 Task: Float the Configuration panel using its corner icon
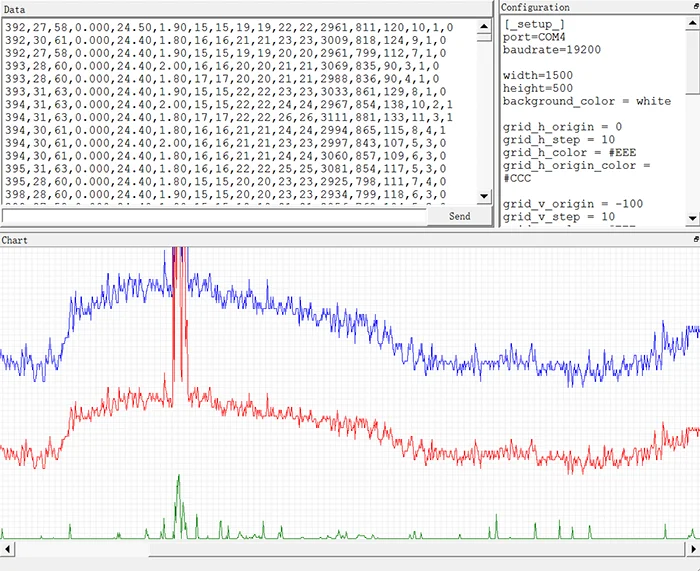click(695, 7)
